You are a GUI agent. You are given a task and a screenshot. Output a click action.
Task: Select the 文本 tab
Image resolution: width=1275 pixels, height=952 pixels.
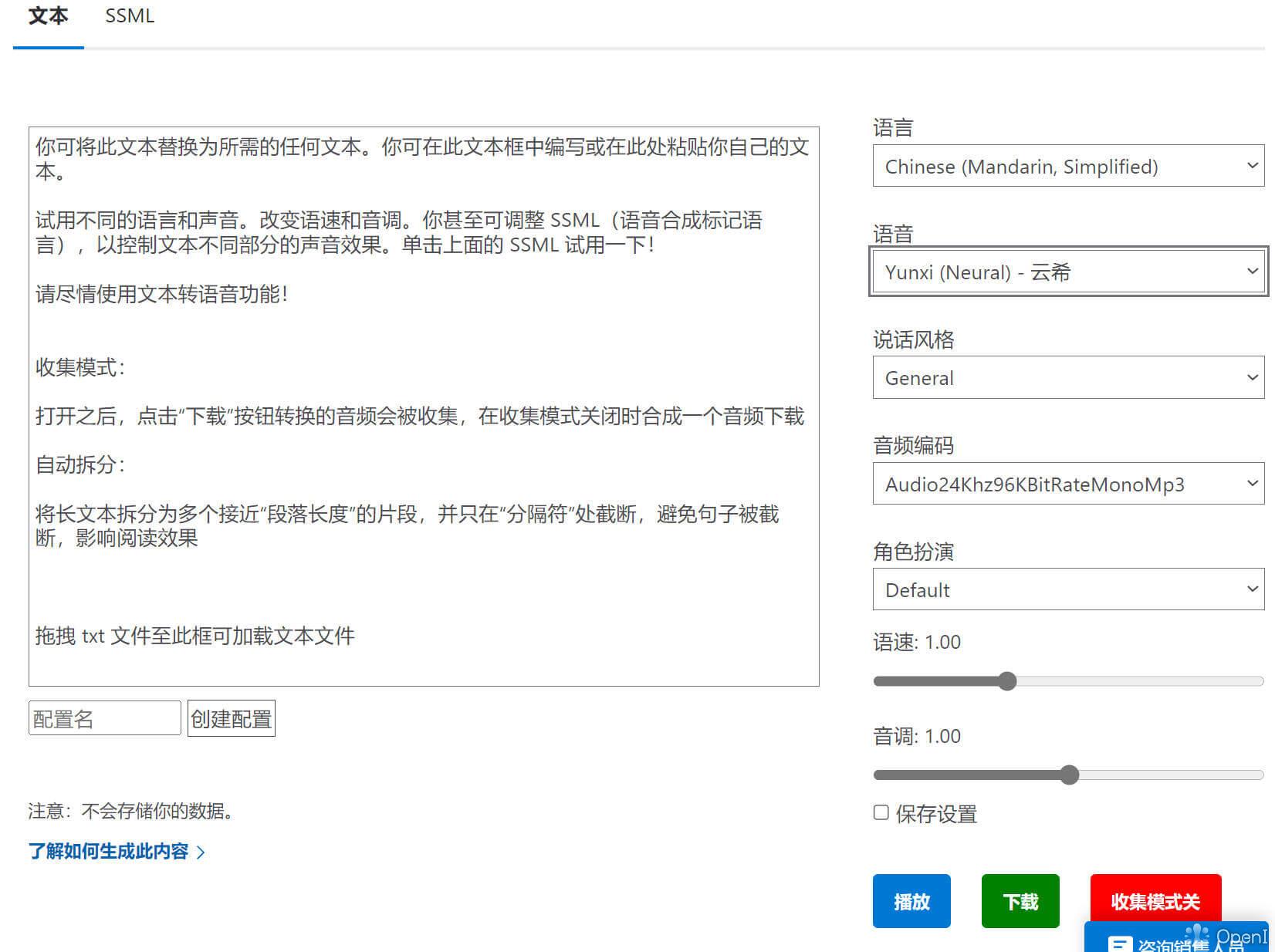point(48,15)
